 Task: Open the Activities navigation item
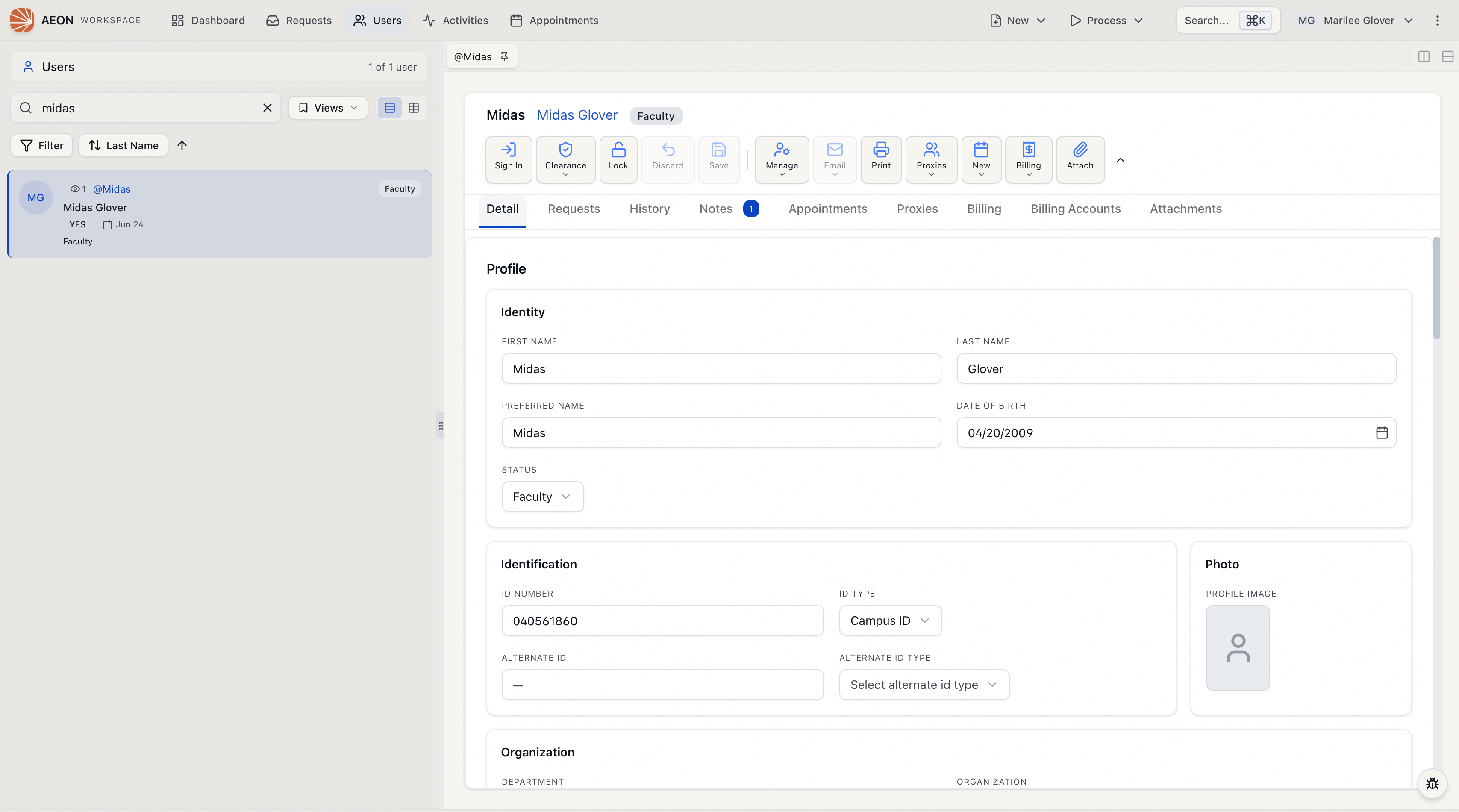coord(456,21)
